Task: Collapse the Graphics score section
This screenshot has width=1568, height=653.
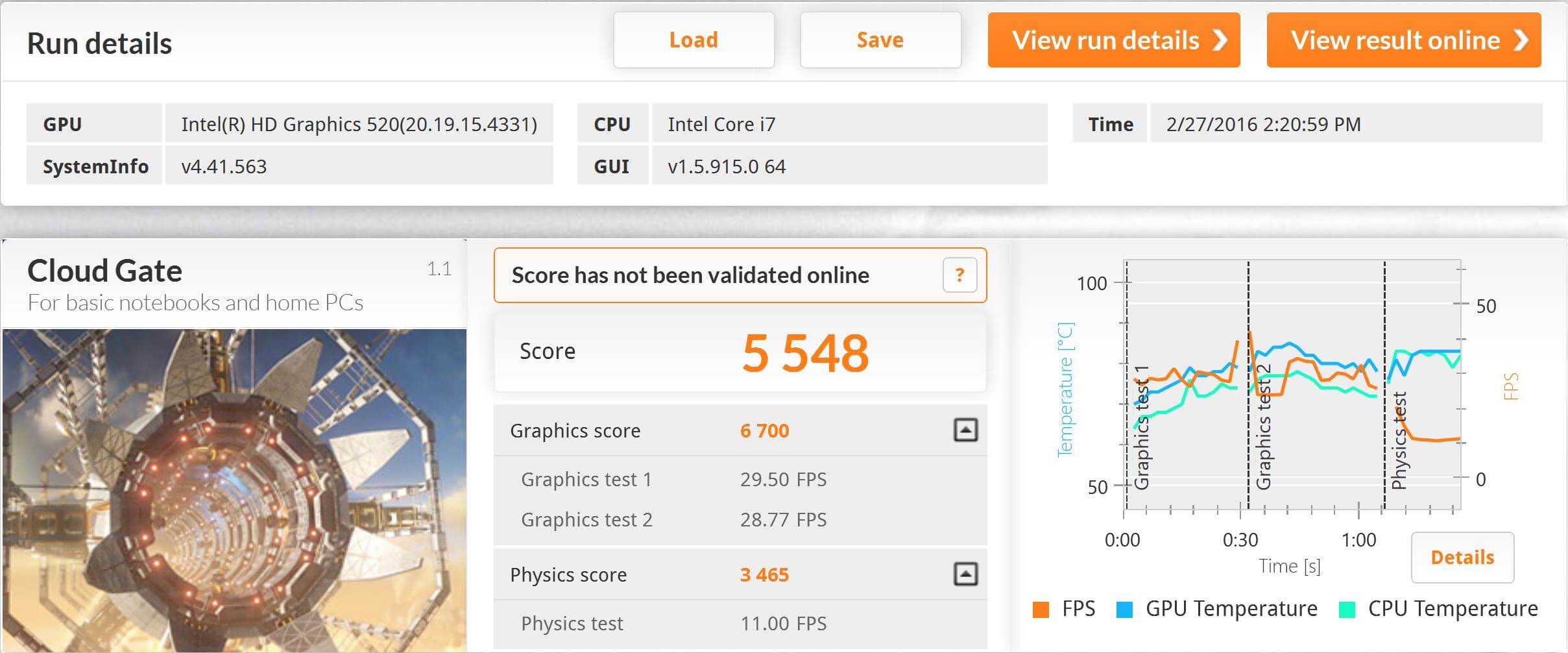Action: click(x=965, y=430)
